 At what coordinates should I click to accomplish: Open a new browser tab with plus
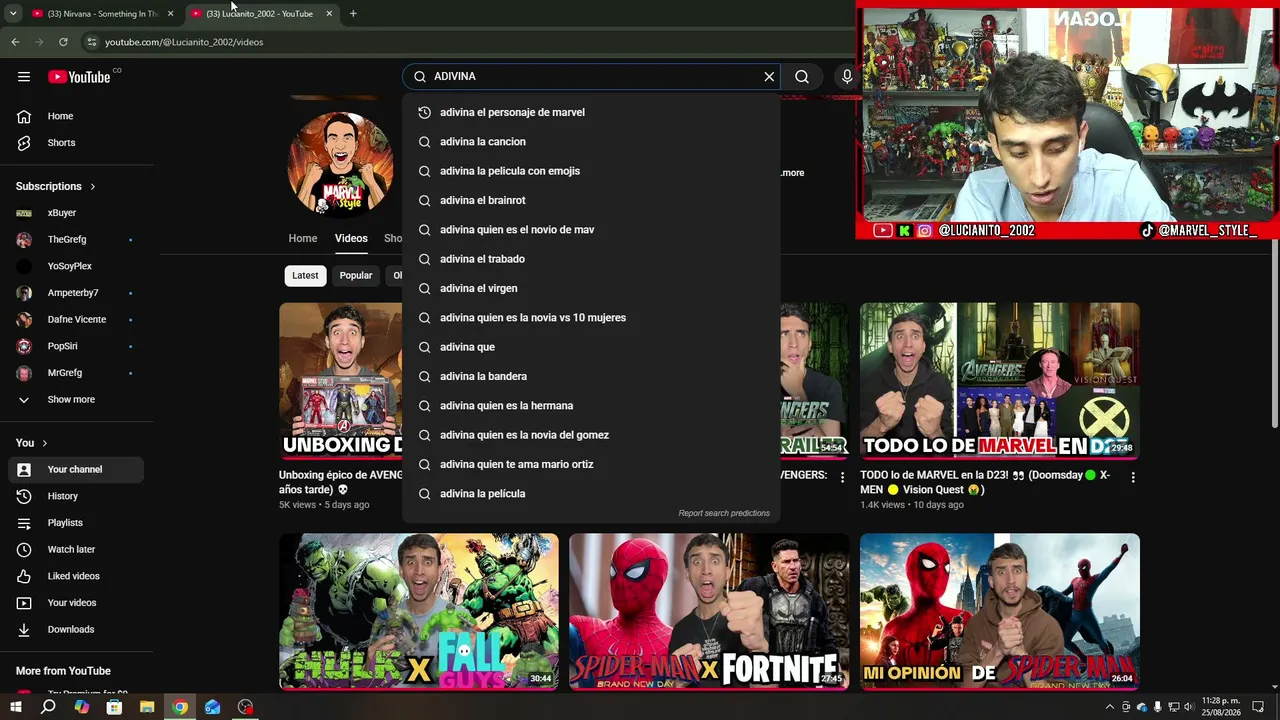point(353,13)
